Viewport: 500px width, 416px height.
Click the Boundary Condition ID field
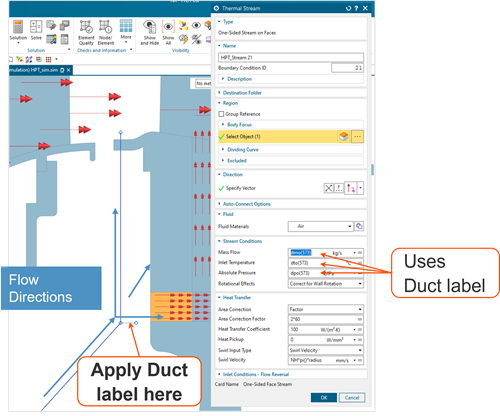(347, 68)
